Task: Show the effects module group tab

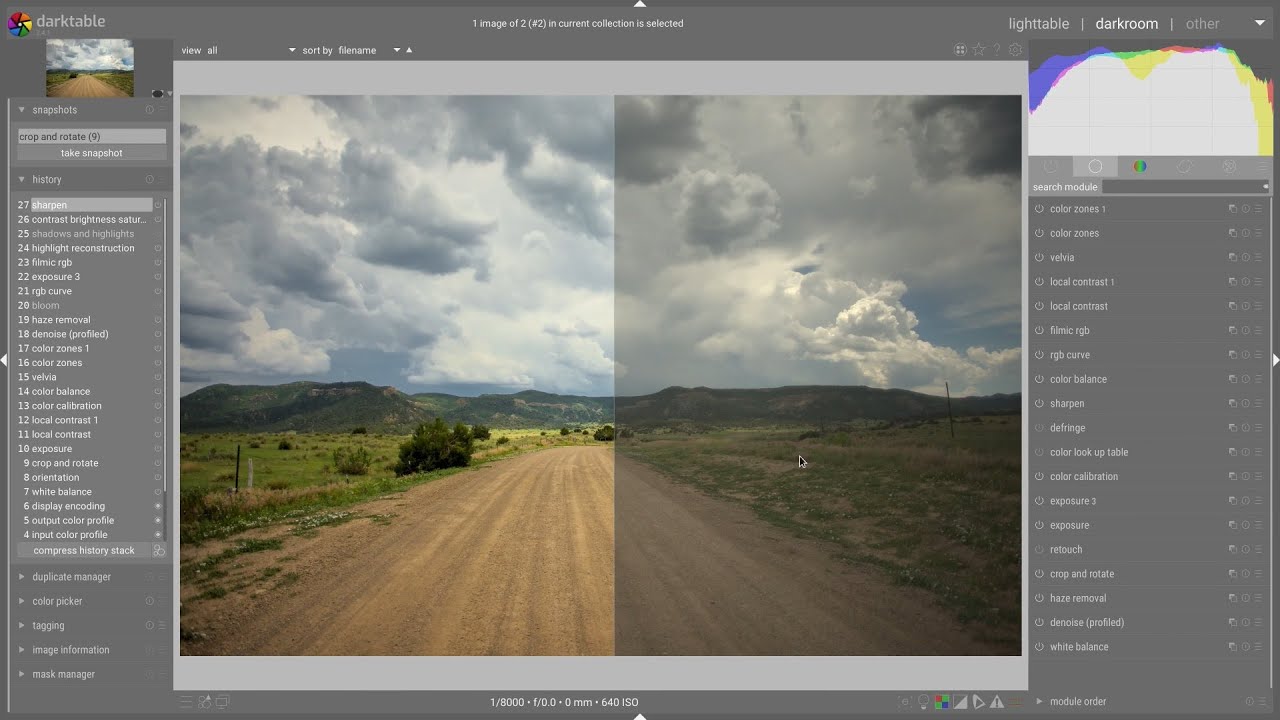Action: [x=1229, y=167]
